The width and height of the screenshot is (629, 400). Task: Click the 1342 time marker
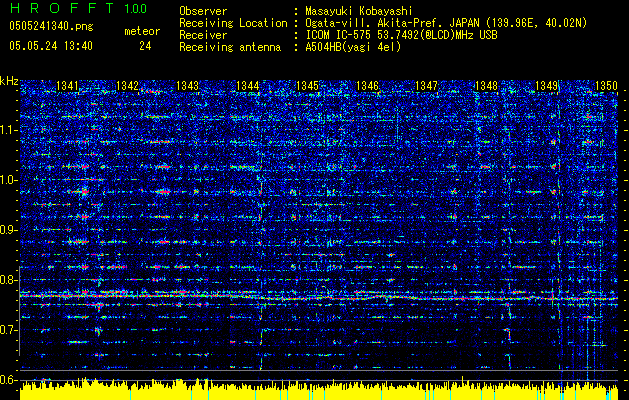point(127,85)
